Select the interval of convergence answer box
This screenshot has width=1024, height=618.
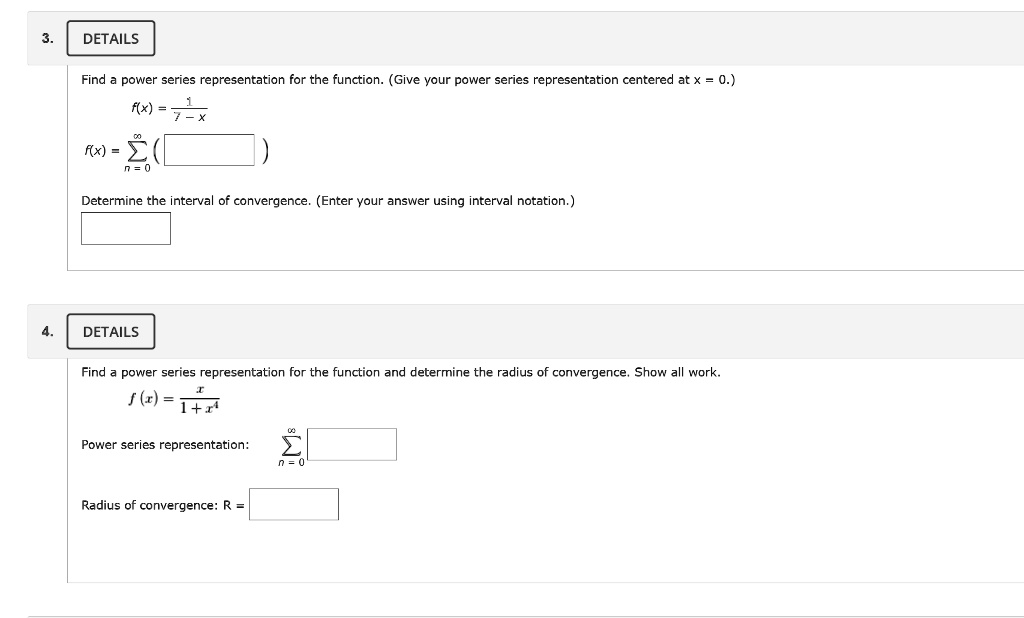click(125, 228)
